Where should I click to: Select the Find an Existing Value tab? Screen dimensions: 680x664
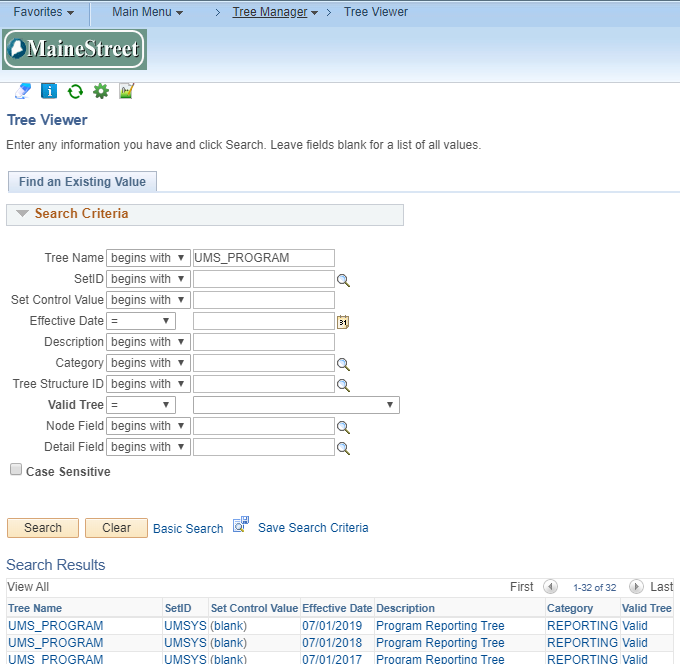(x=82, y=181)
